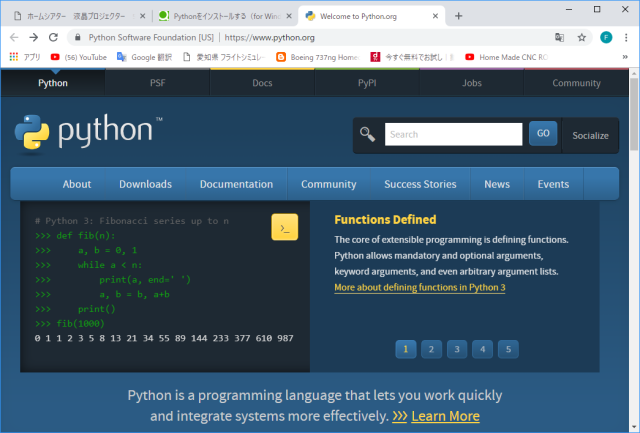
Task: Open the Downloads navigation menu
Action: point(145,184)
